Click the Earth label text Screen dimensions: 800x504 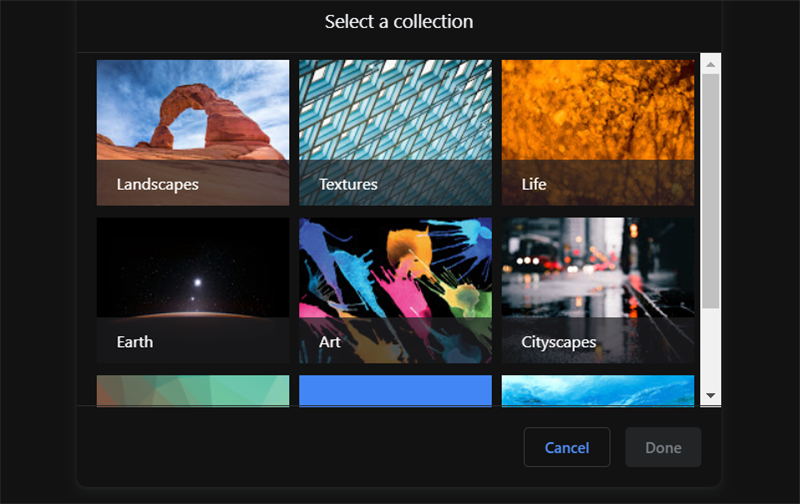coord(135,342)
